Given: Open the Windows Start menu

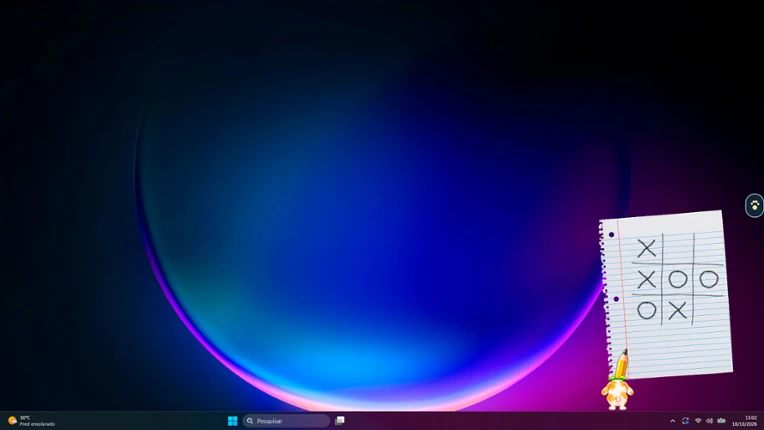Looking at the screenshot, I should (x=232, y=421).
